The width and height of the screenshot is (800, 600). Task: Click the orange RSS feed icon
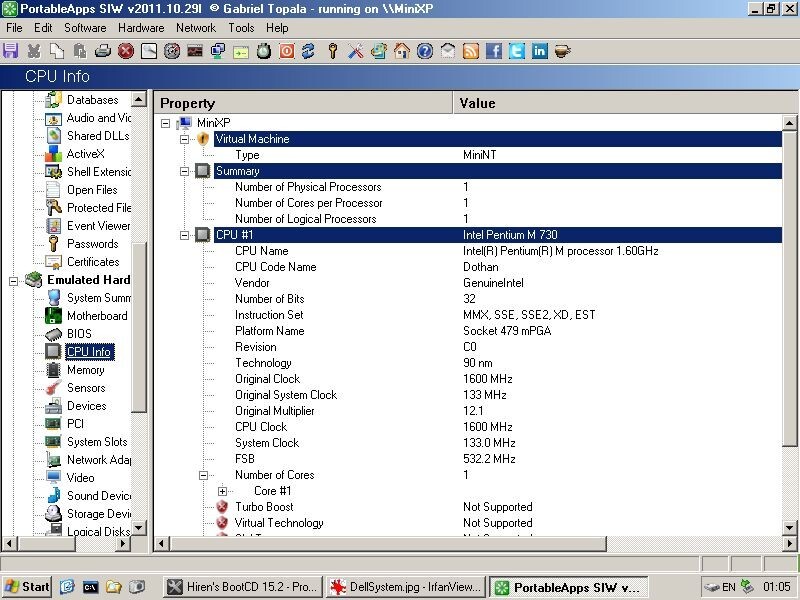coord(470,51)
